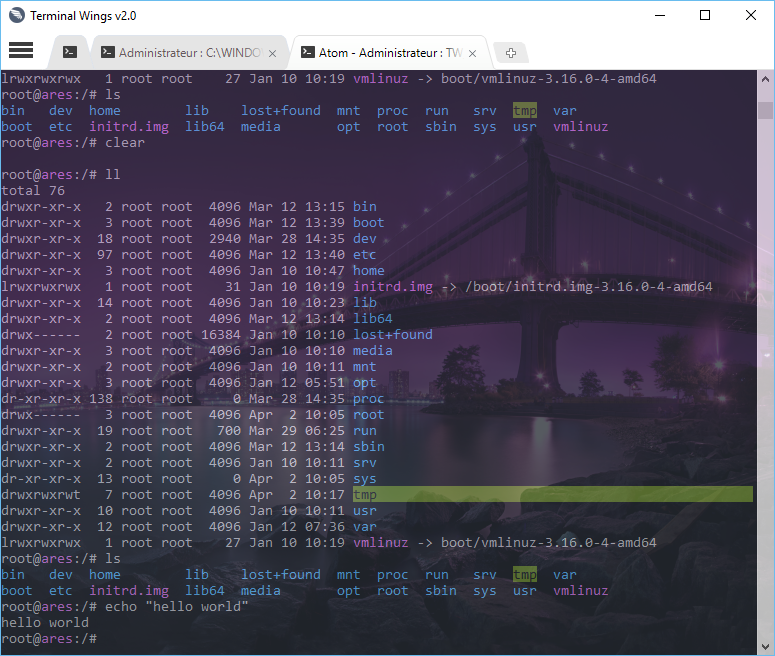Close the Administrateur : C:\WINDO tab
The width and height of the screenshot is (775, 656).
point(272,53)
